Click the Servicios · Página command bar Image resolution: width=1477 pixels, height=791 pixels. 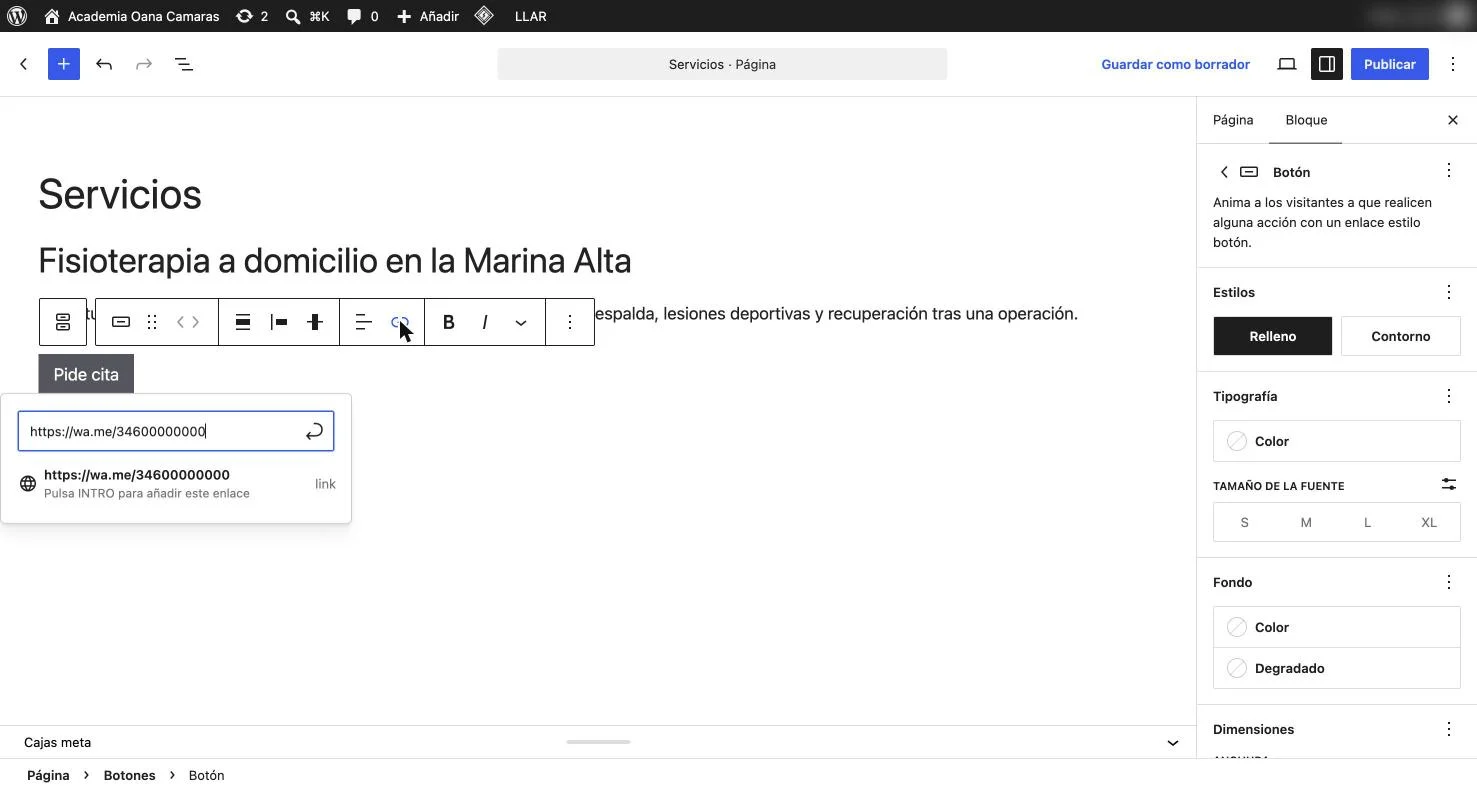click(x=722, y=64)
